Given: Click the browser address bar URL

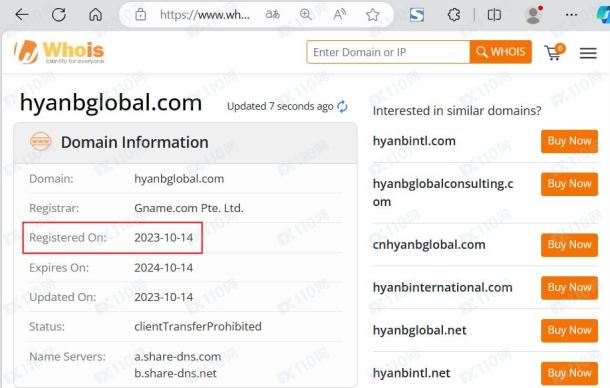Looking at the screenshot, I should click(205, 15).
